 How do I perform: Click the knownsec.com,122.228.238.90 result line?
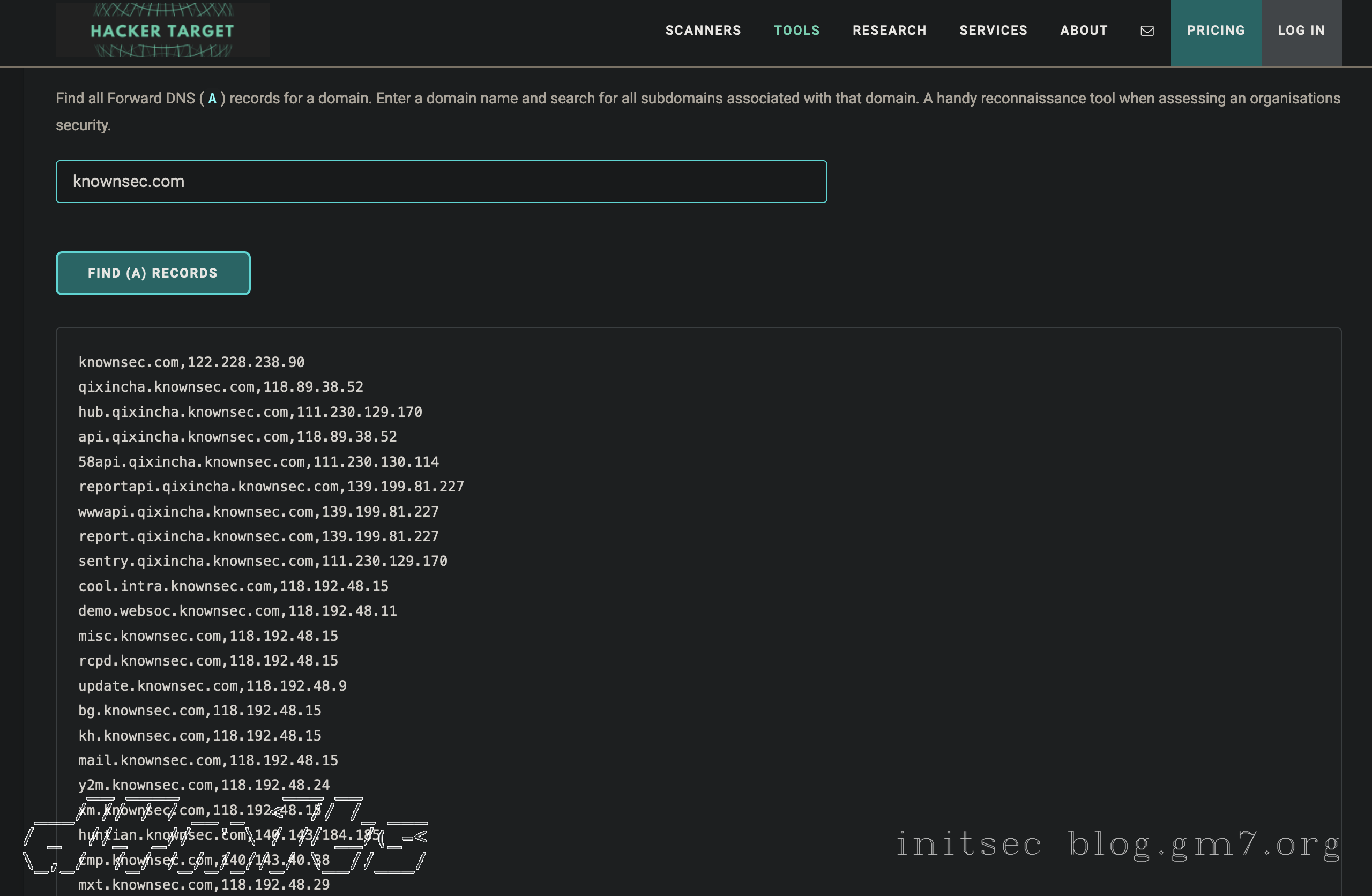pos(191,362)
